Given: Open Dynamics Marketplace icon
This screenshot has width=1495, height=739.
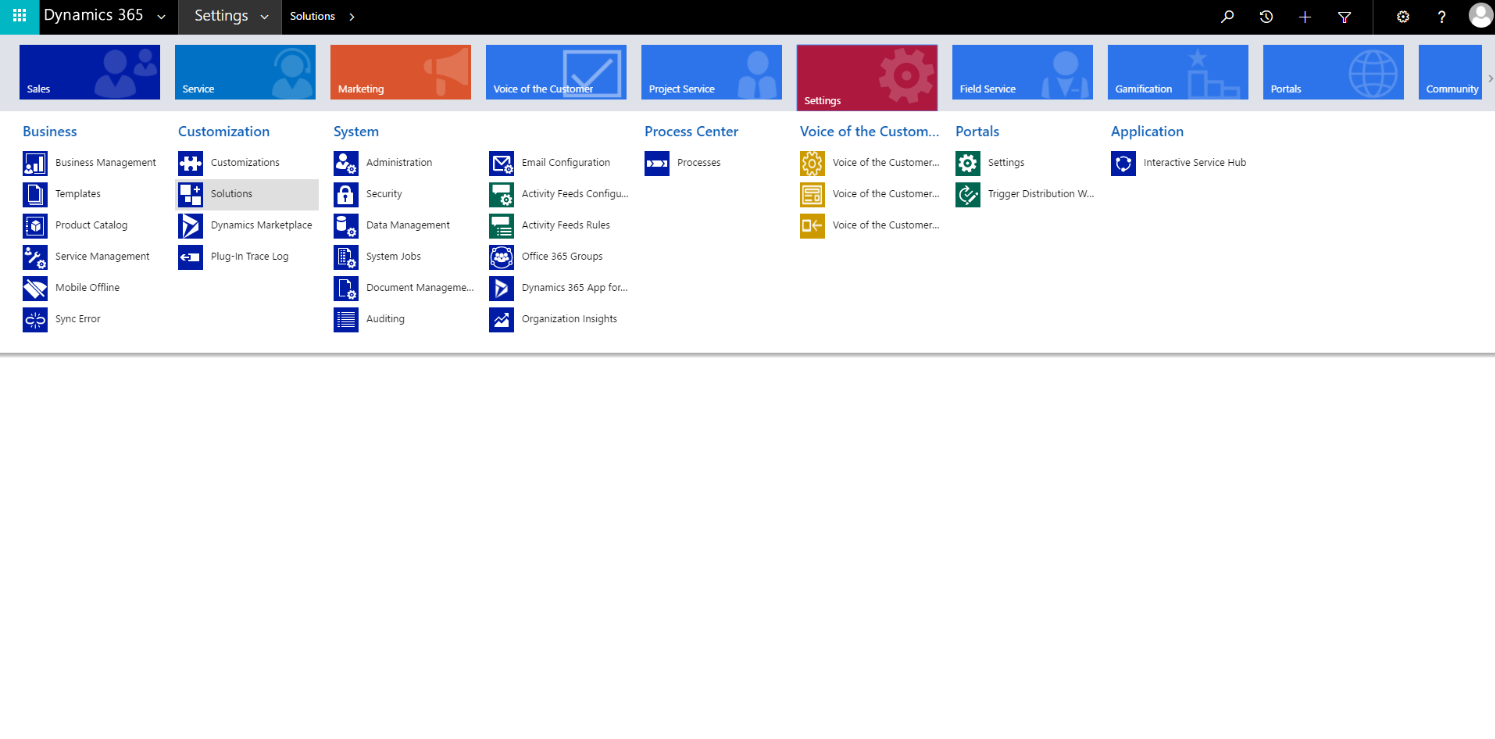Looking at the screenshot, I should (x=190, y=225).
